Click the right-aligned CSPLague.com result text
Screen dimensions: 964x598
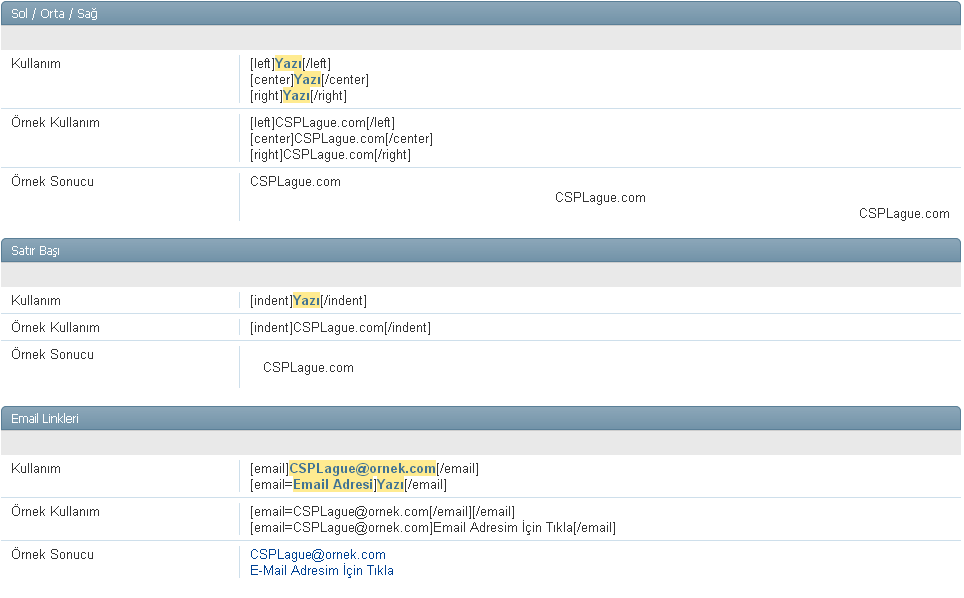pyautogui.click(x=903, y=214)
